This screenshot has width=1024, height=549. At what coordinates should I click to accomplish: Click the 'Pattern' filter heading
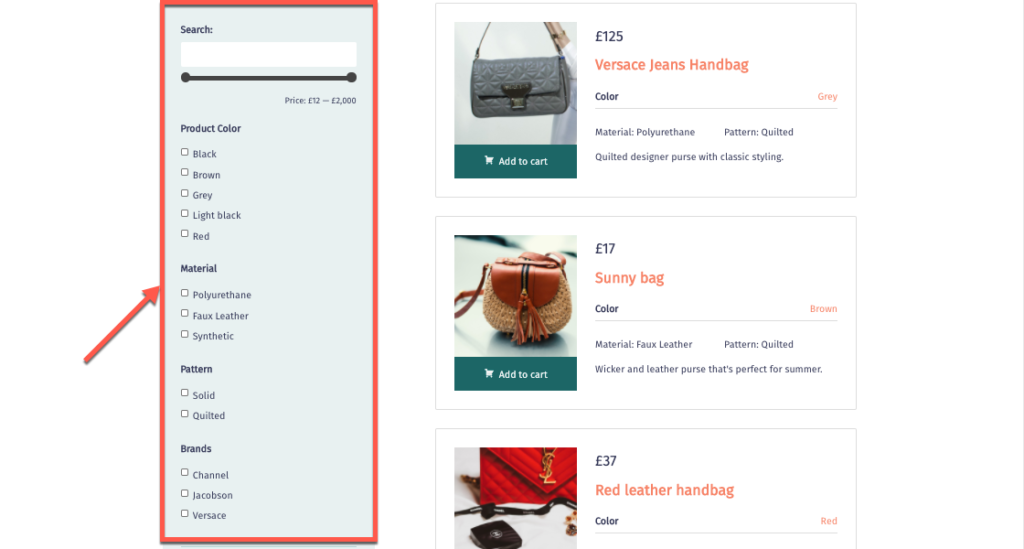point(196,369)
